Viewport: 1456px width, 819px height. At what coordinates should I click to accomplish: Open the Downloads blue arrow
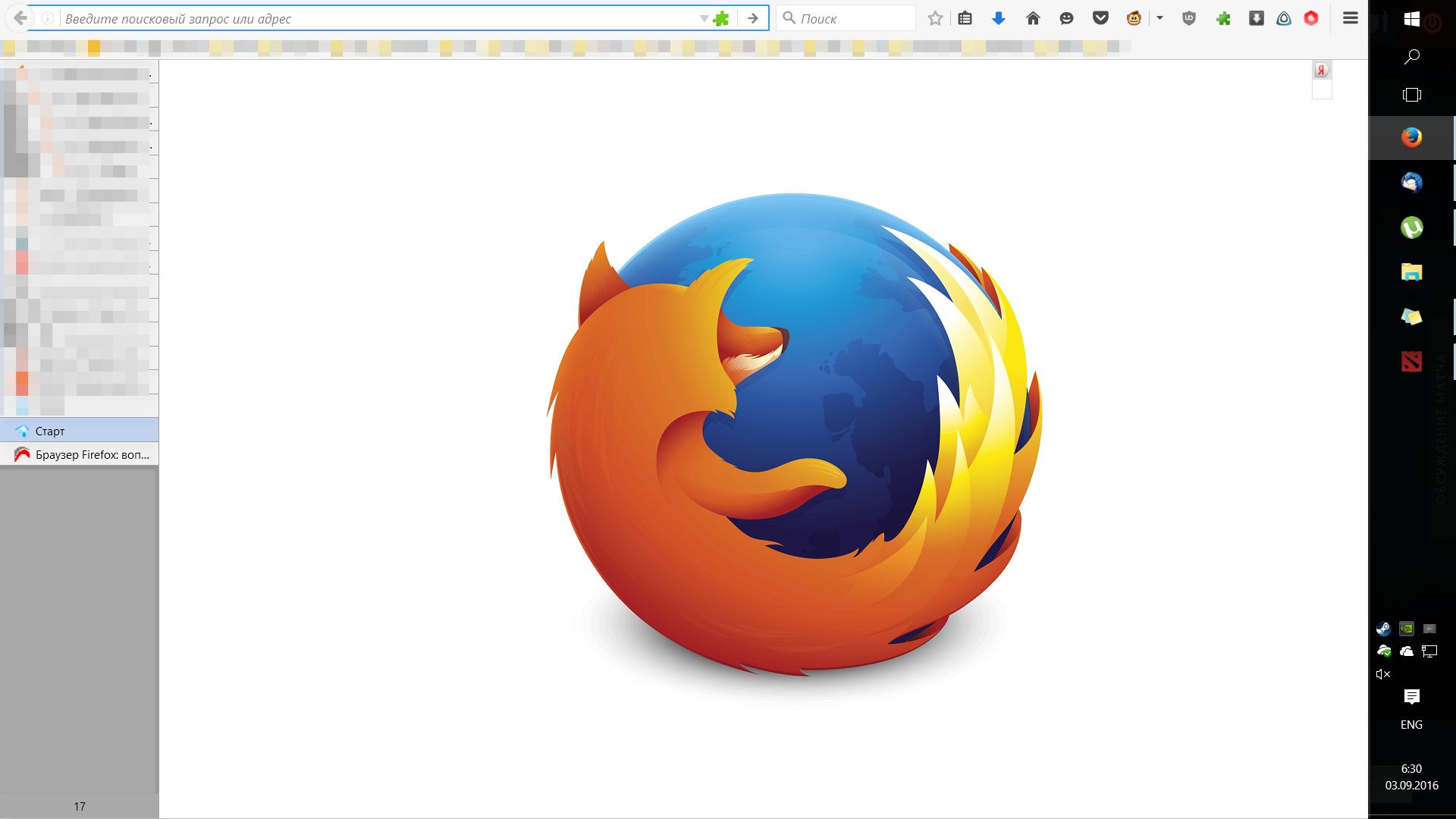(x=999, y=18)
